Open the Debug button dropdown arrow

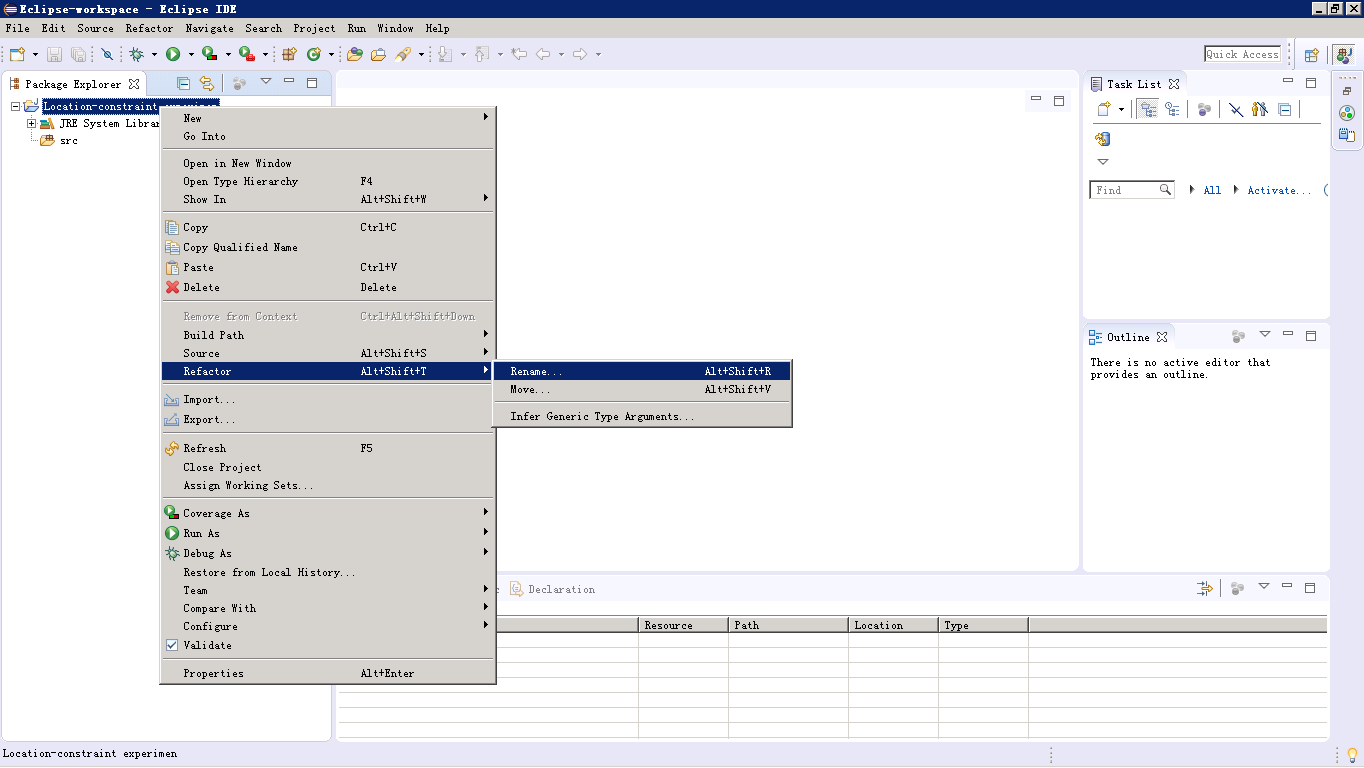(153, 54)
